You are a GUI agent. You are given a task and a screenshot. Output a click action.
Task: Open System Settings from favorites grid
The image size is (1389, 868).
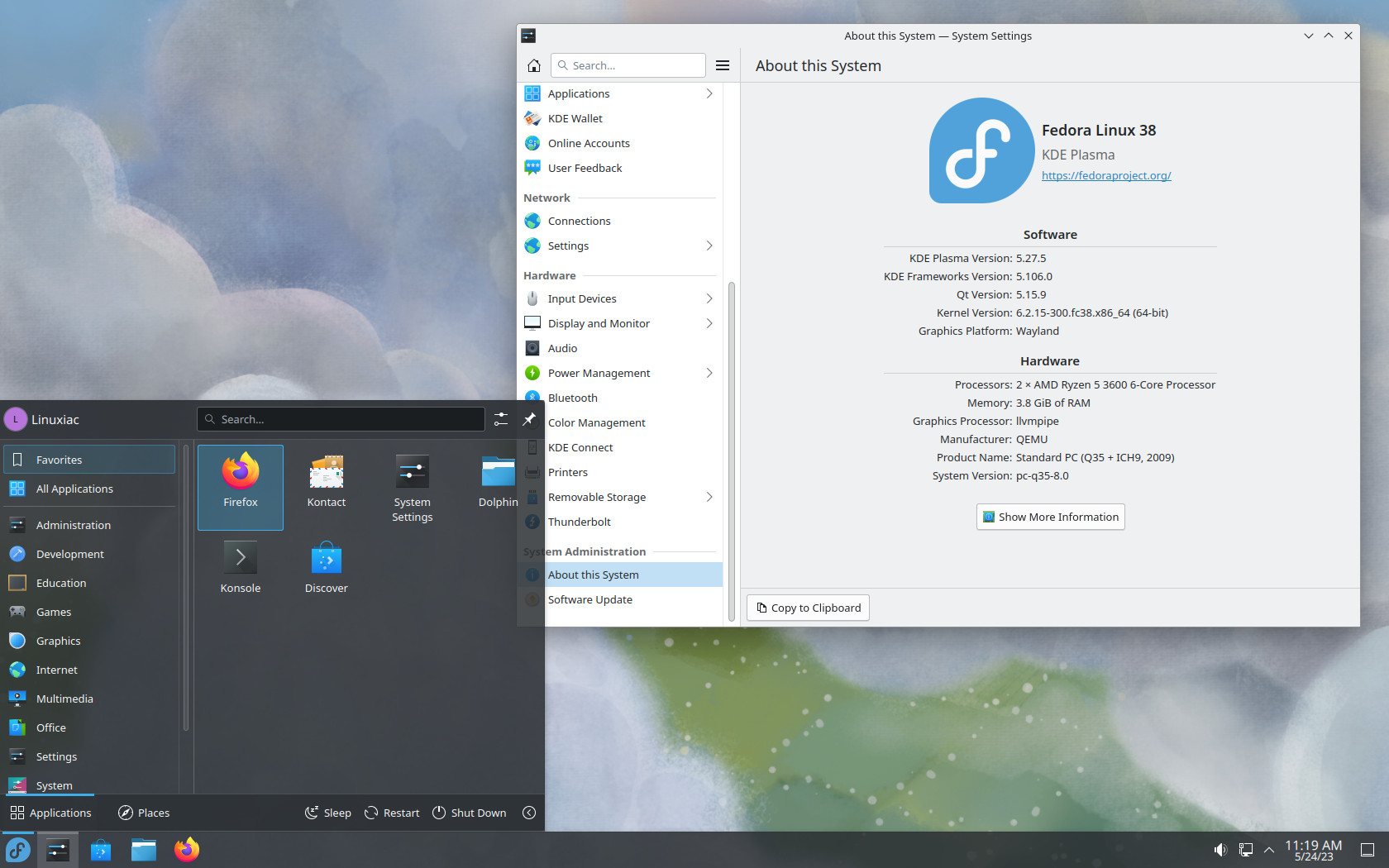click(412, 487)
